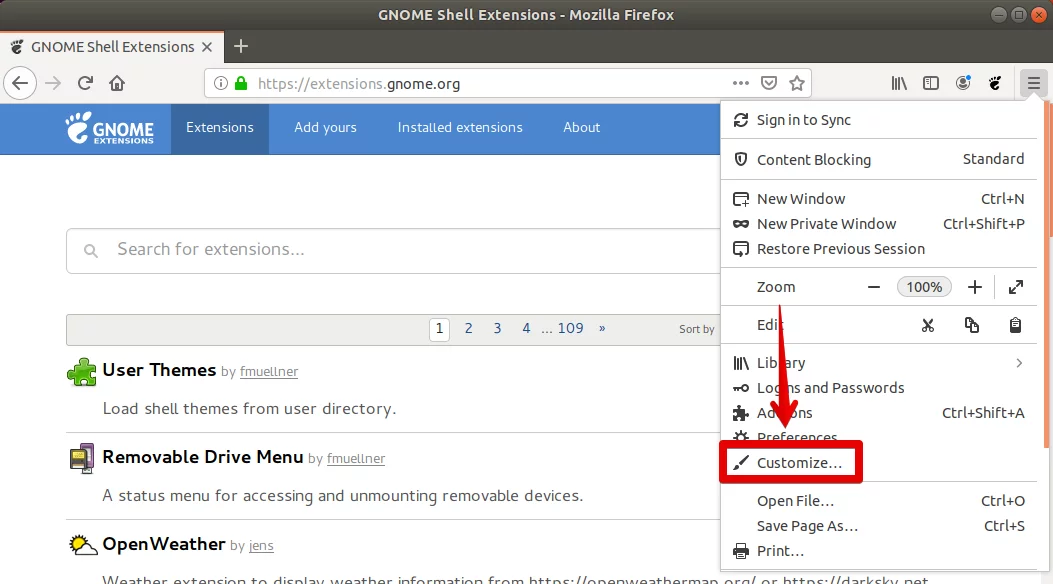Viewport: 1053px width, 584px height.
Task: Bookmark this page with the star
Action: pyautogui.click(x=797, y=83)
